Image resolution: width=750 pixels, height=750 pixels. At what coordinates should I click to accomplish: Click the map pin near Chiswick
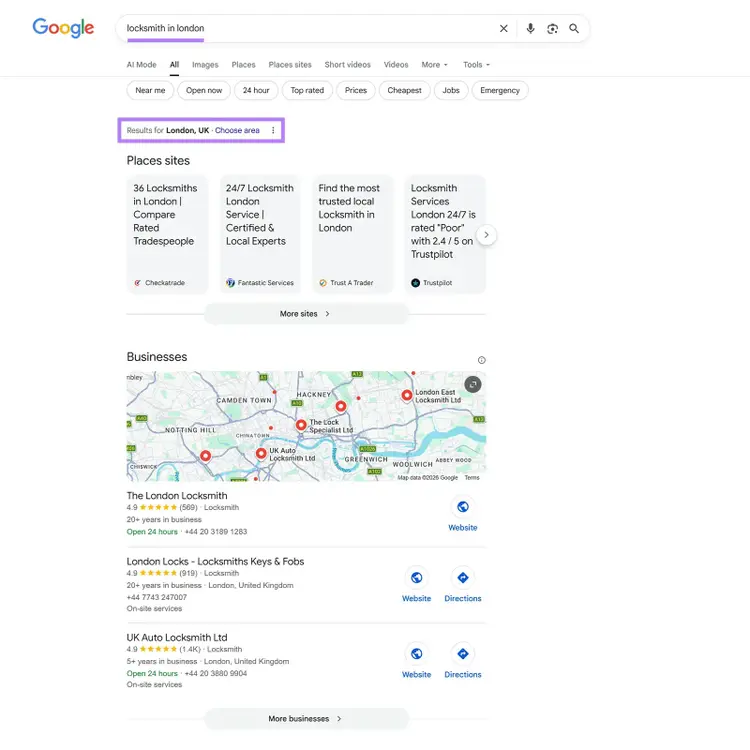point(205,456)
